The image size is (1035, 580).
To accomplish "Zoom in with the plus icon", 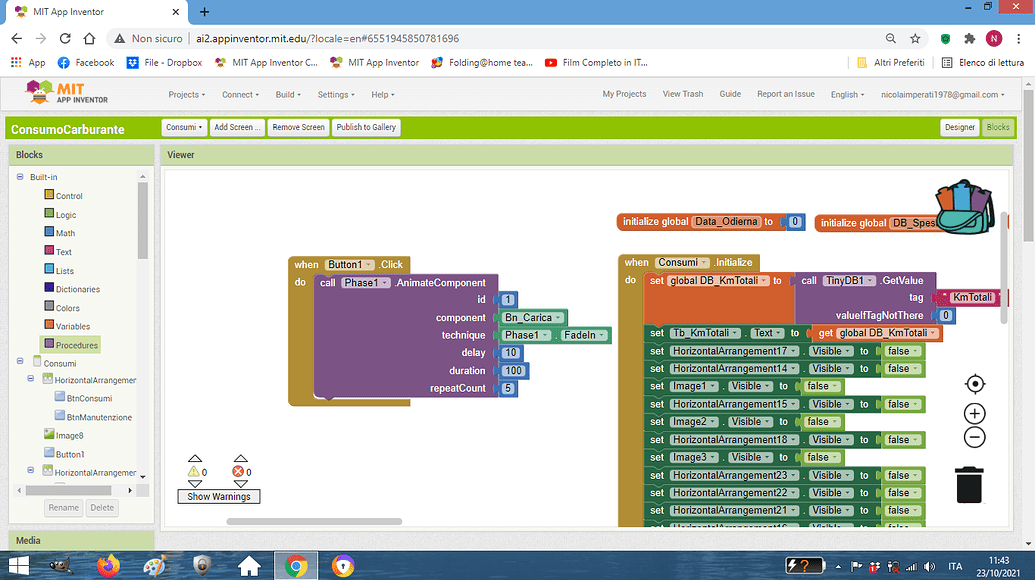I will [x=974, y=414].
